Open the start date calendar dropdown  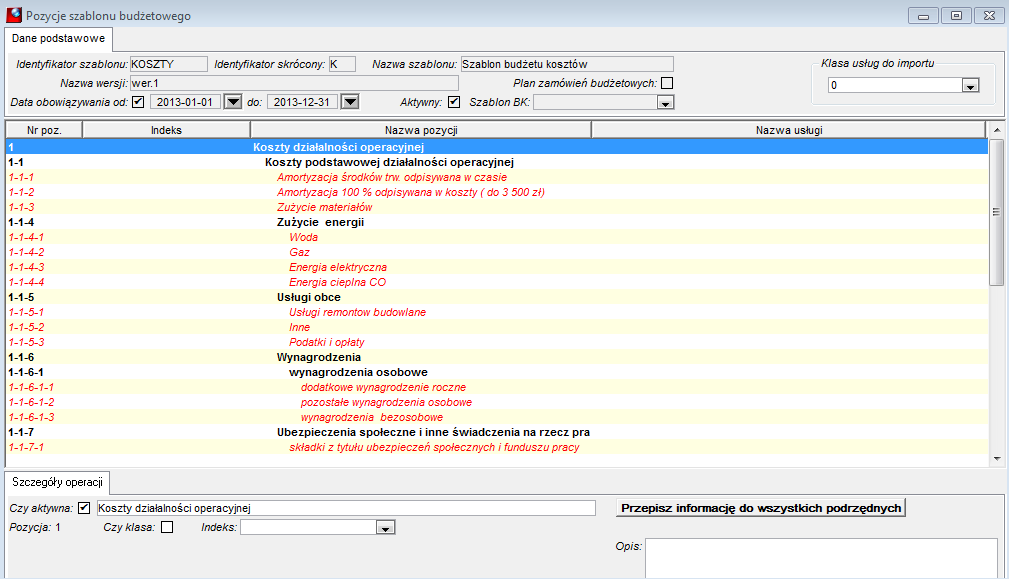(232, 102)
